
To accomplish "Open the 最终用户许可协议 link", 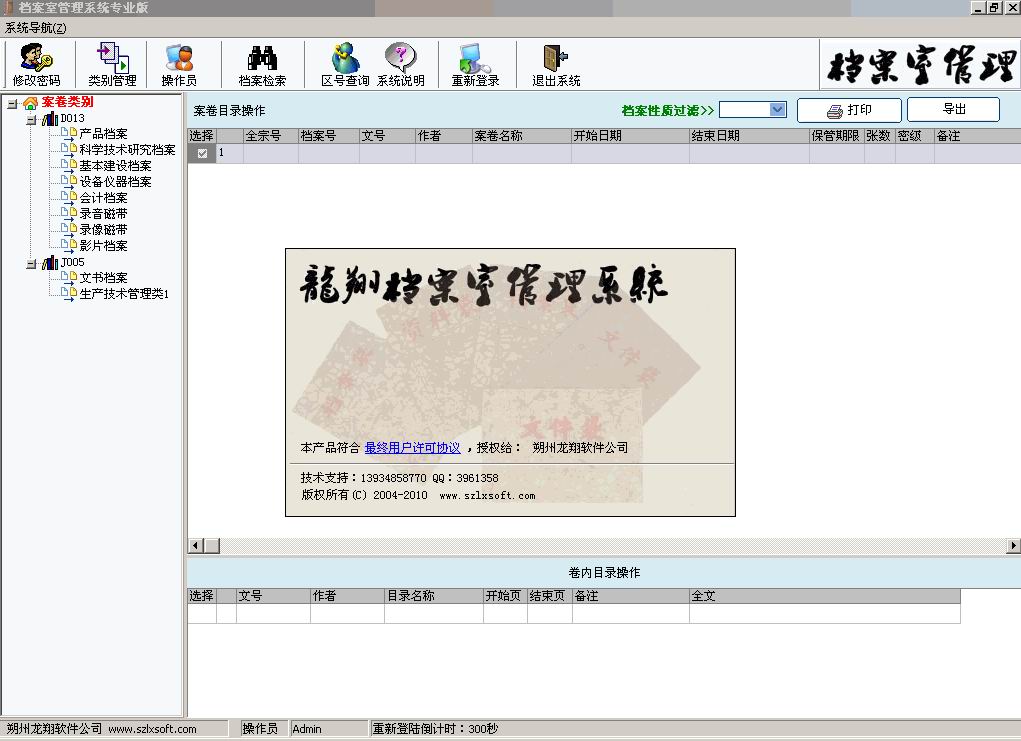I will pos(412,448).
